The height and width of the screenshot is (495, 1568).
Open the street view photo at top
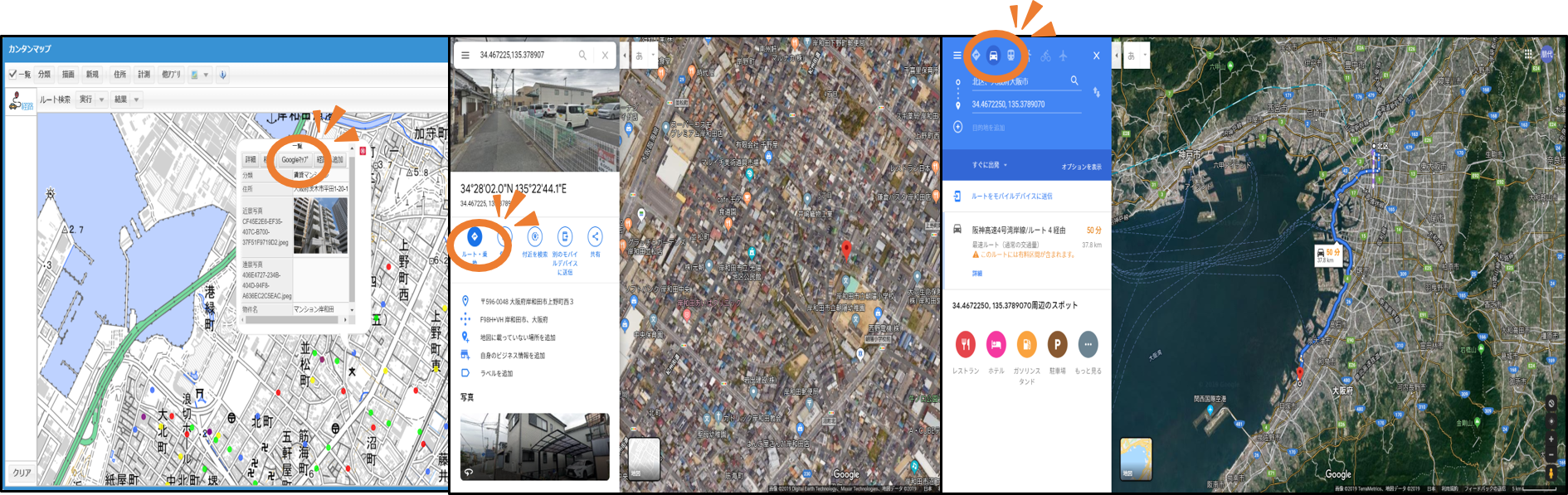[535, 119]
